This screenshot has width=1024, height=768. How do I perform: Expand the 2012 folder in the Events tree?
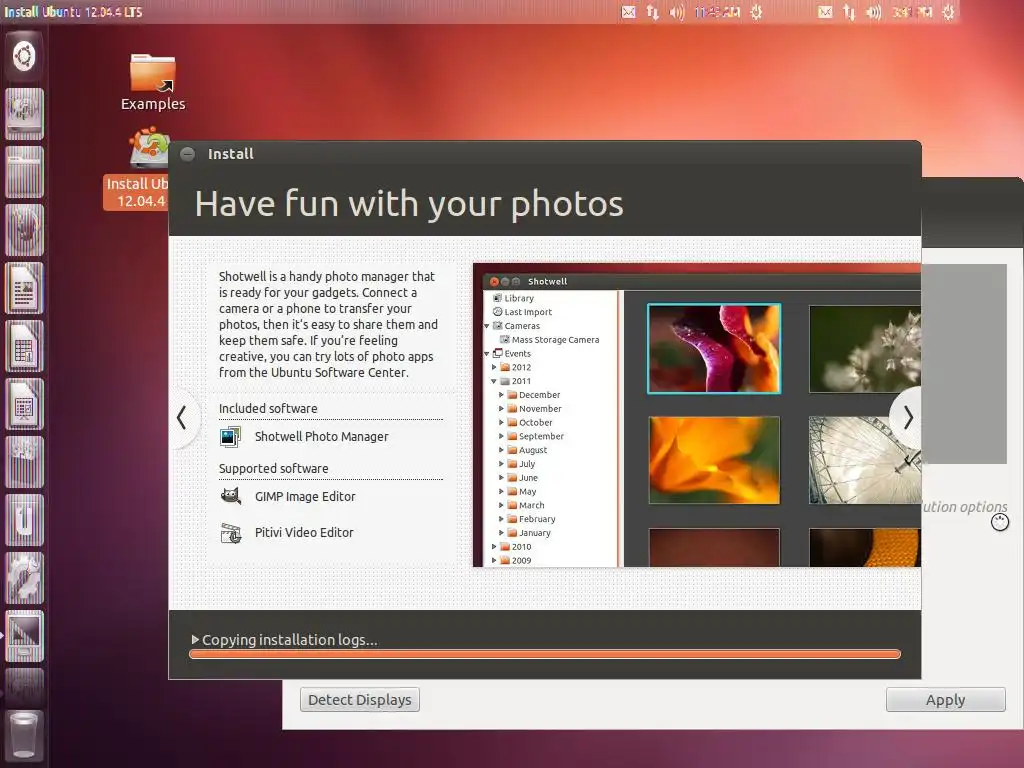pyautogui.click(x=494, y=367)
